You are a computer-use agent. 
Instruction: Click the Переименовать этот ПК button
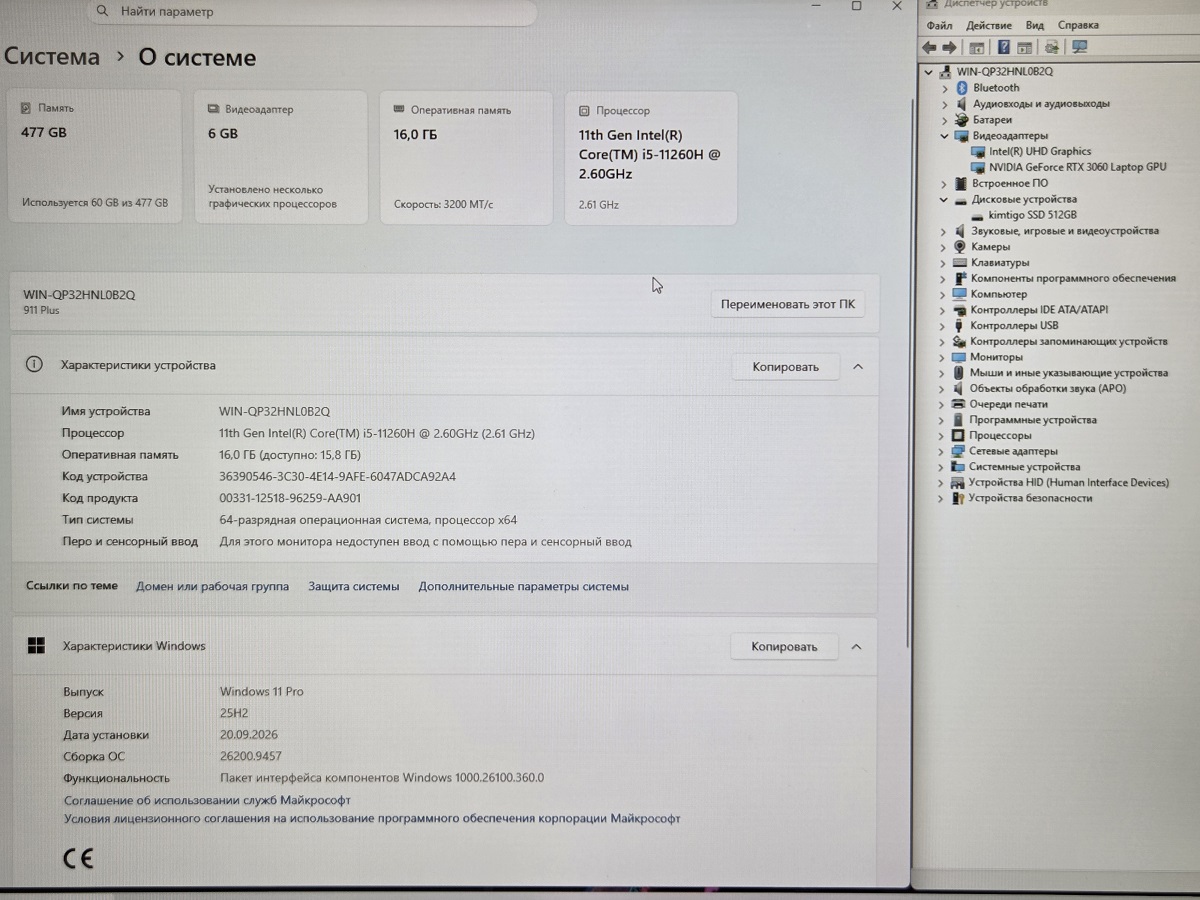pyautogui.click(x=788, y=304)
